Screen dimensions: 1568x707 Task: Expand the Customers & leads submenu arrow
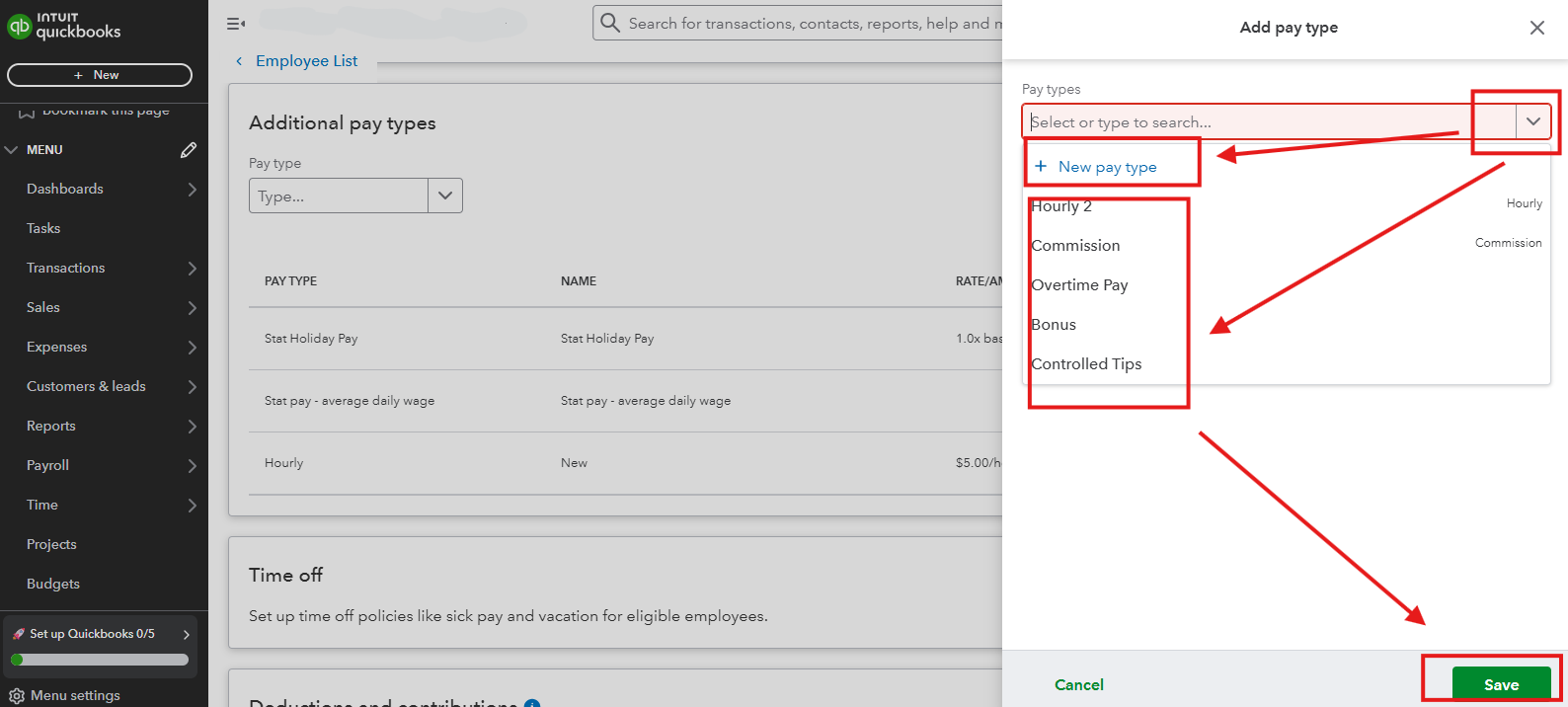[x=192, y=387]
